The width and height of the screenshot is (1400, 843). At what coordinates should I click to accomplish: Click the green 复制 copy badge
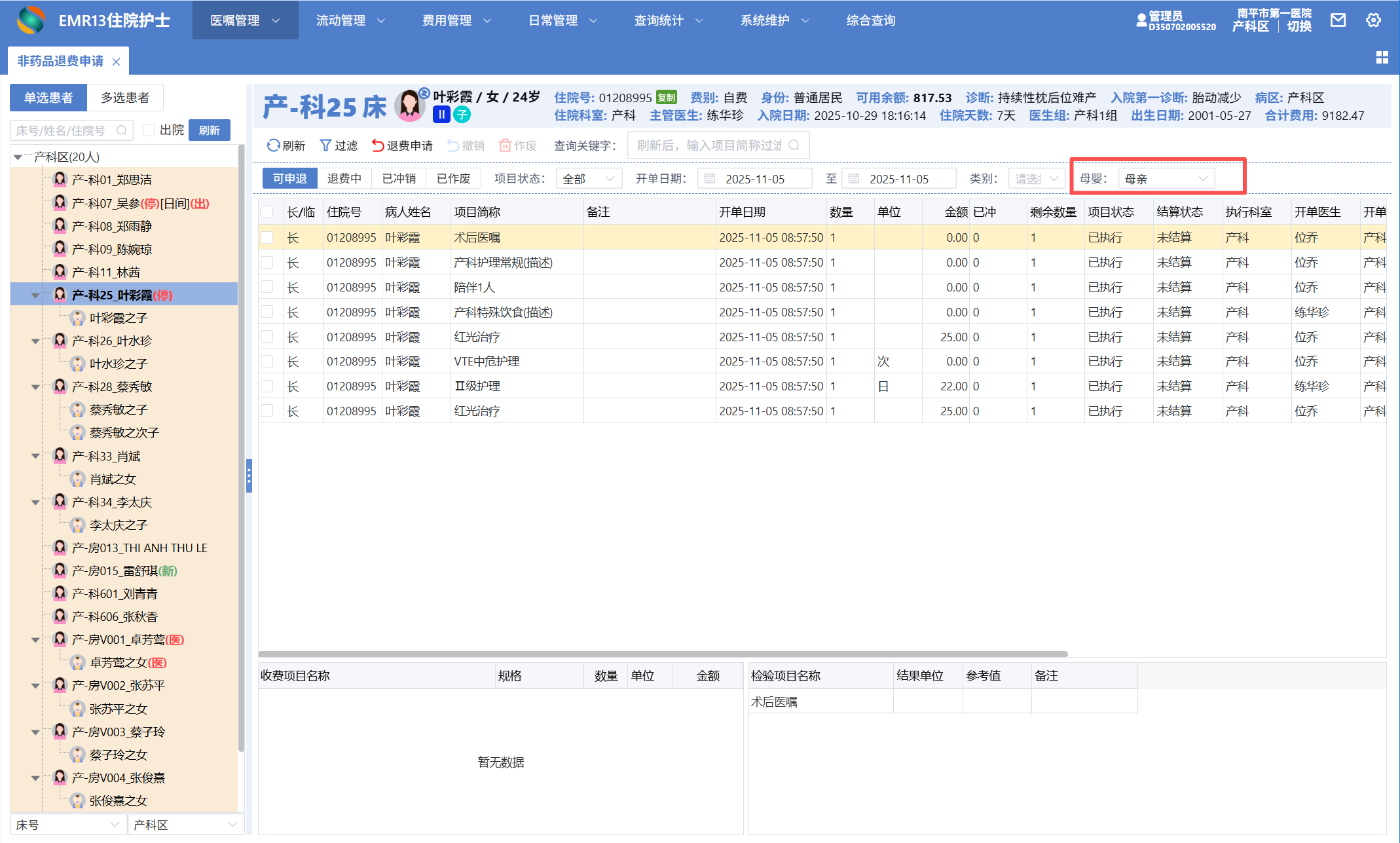(x=666, y=98)
